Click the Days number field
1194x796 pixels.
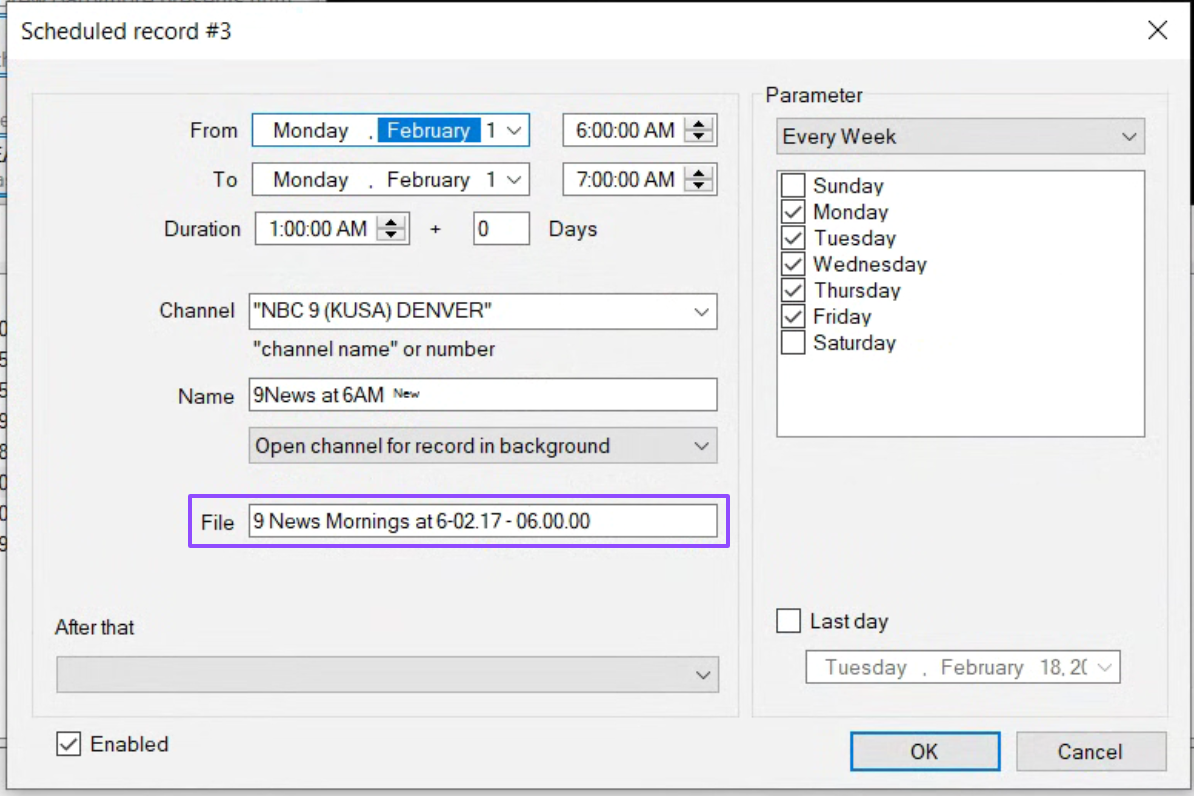pos(500,229)
